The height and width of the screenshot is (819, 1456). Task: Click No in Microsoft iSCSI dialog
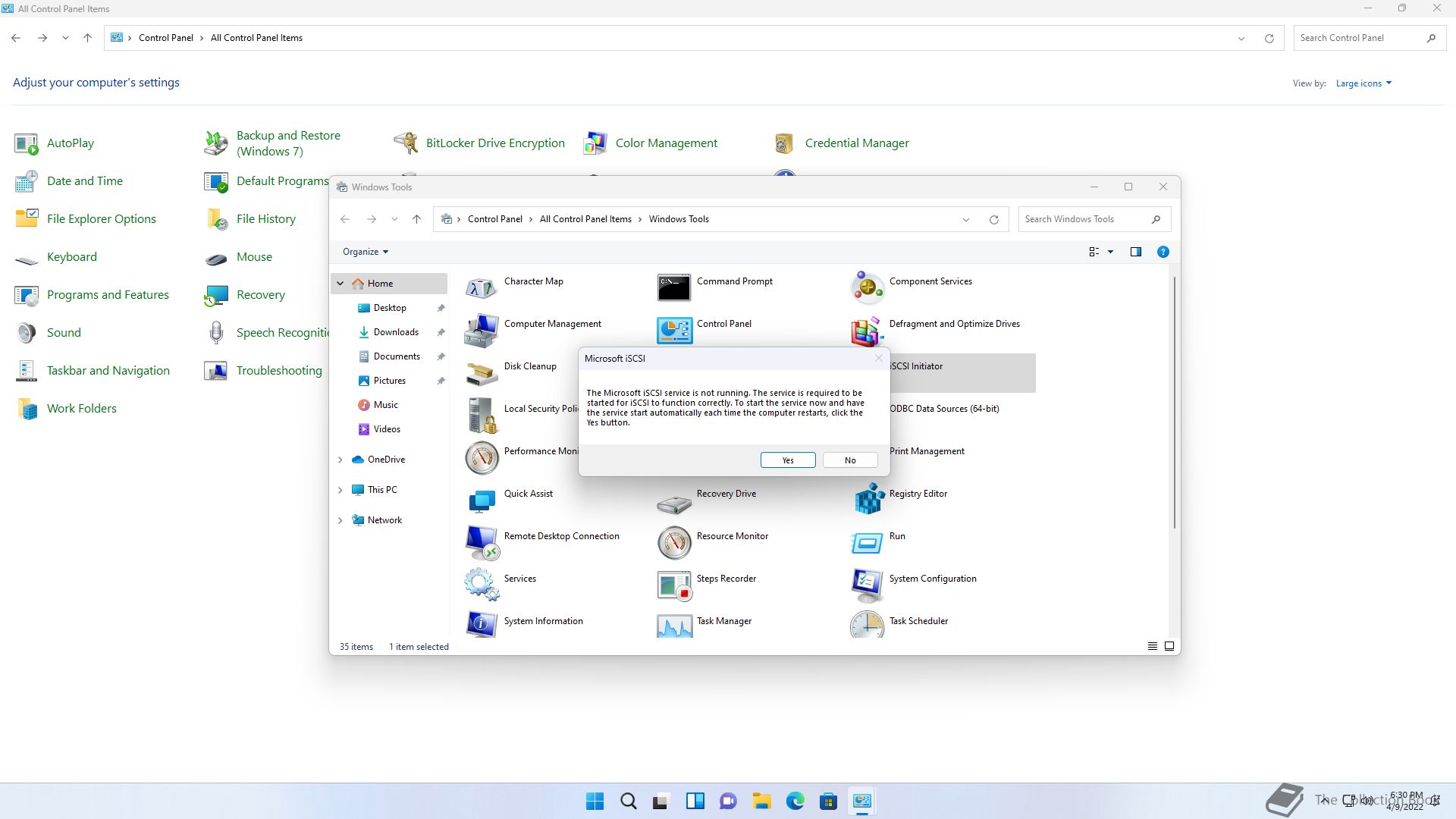pyautogui.click(x=850, y=460)
